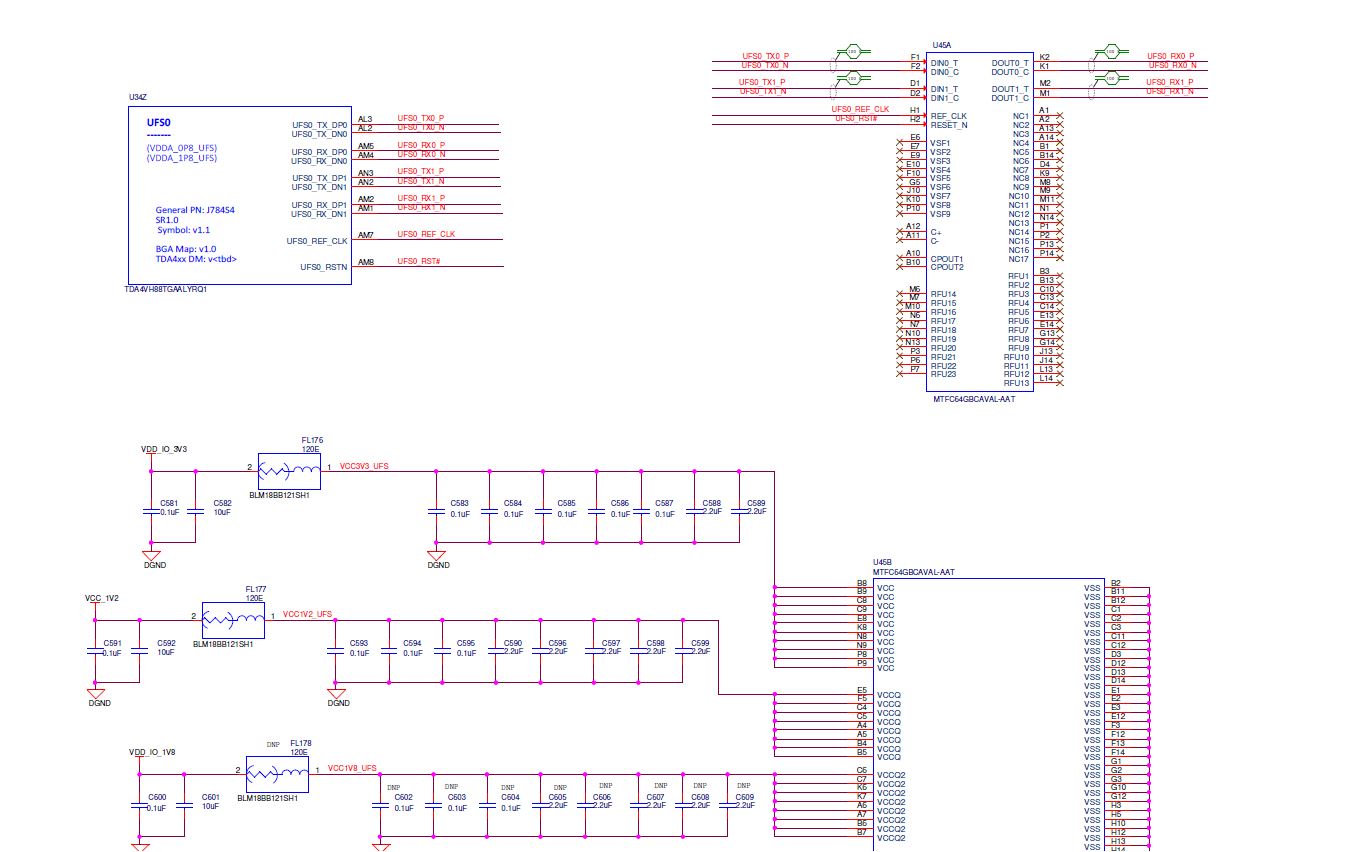Select the VCC1V2_UFS net label

tap(308, 614)
